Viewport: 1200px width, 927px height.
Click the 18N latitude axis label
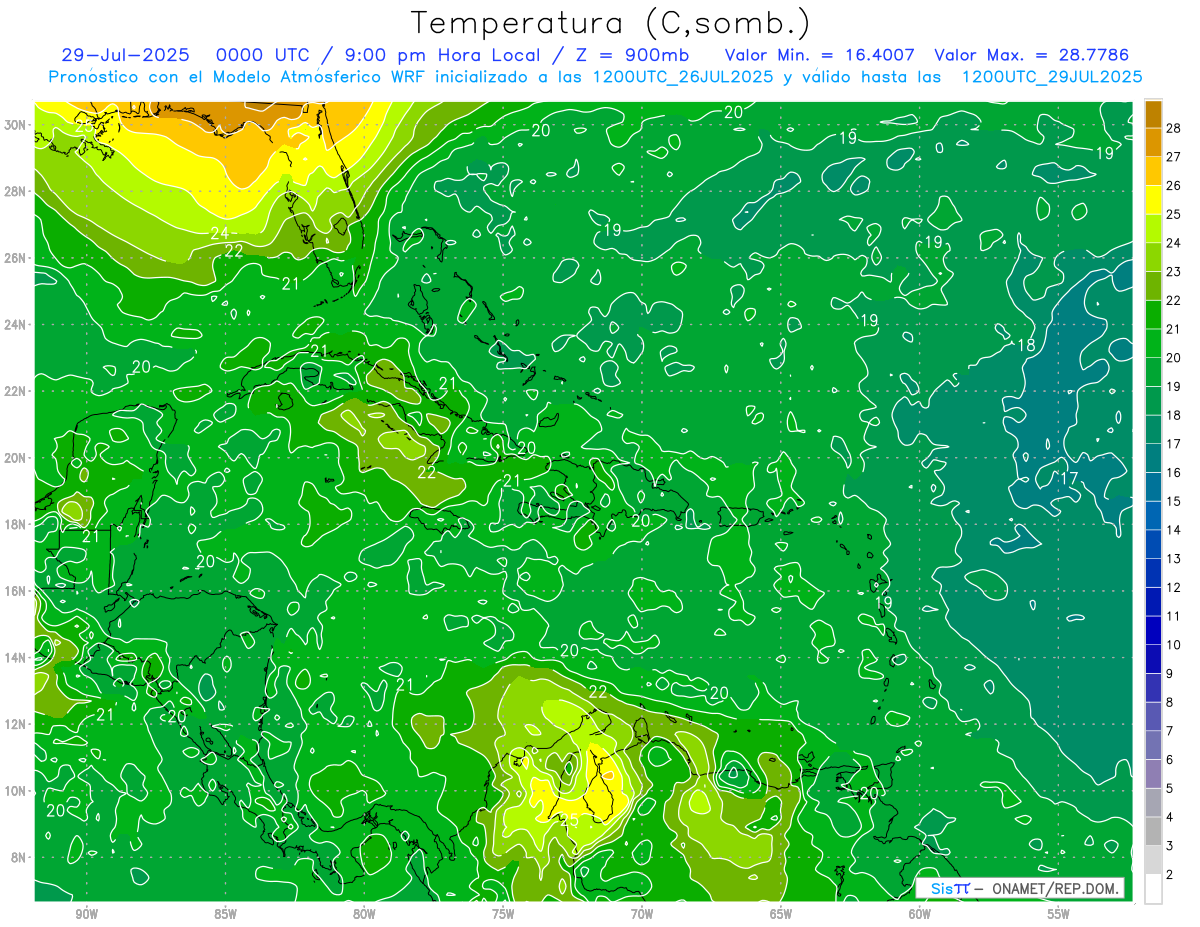(x=16, y=524)
